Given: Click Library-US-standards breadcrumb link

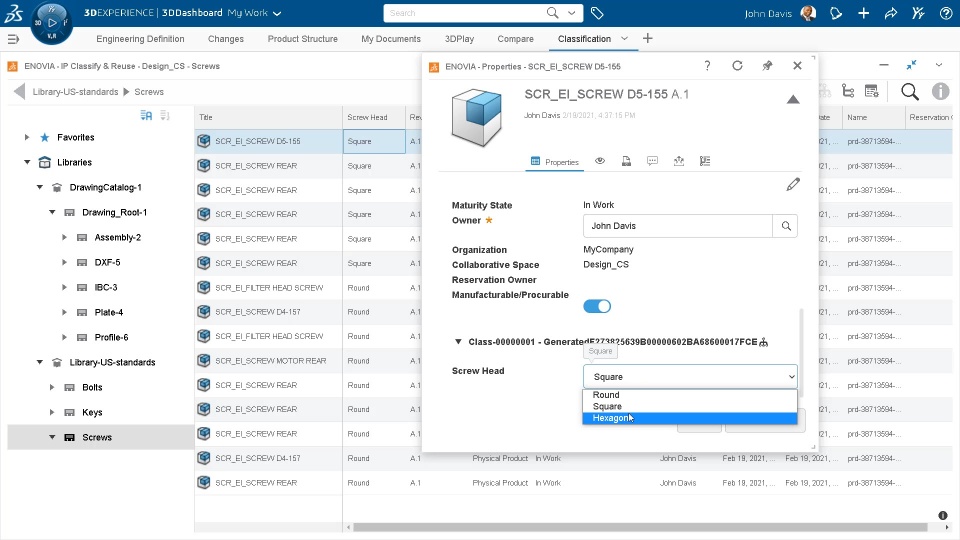Looking at the screenshot, I should pos(76,92).
